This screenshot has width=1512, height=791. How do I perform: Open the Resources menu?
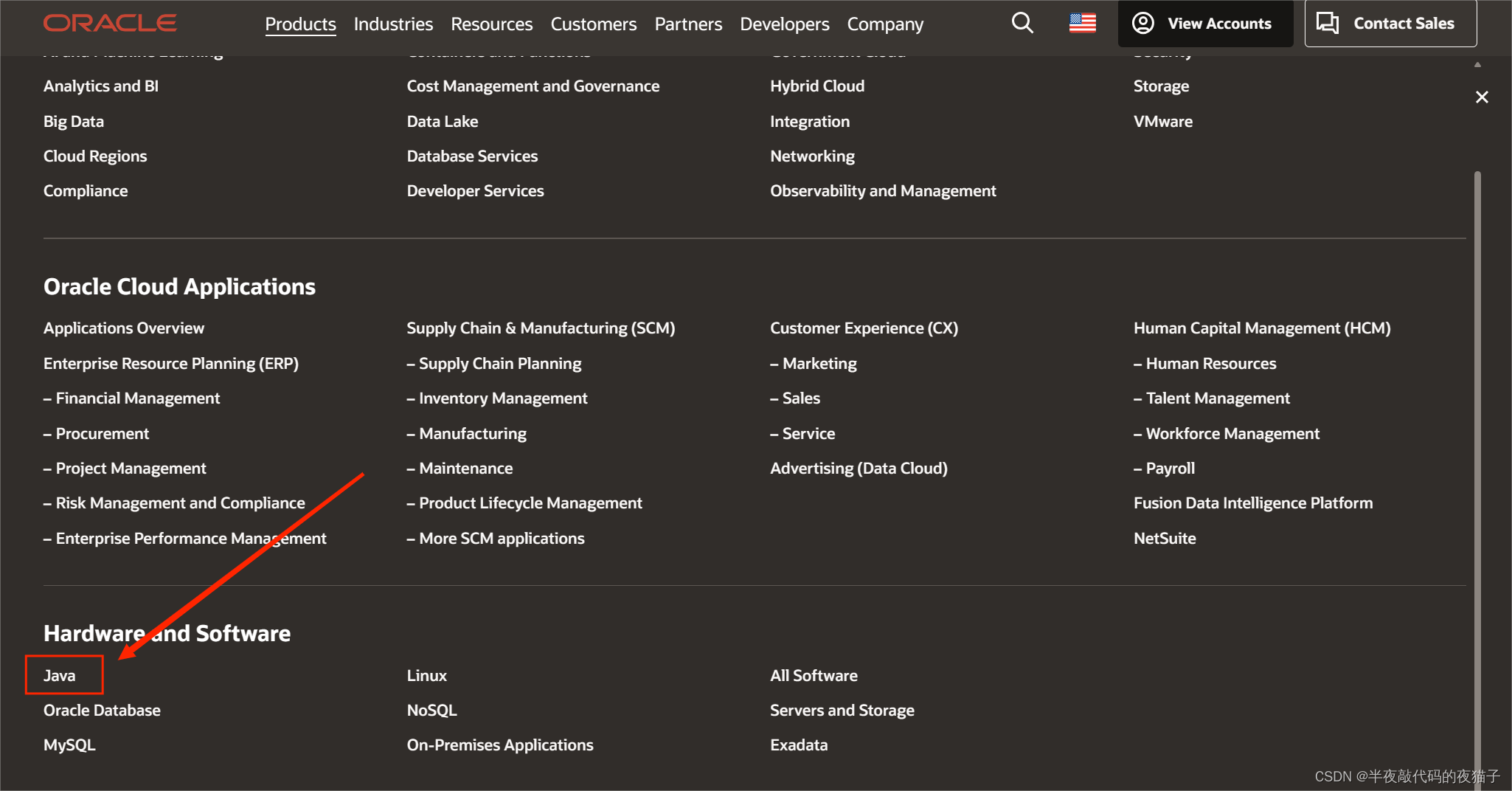point(491,24)
